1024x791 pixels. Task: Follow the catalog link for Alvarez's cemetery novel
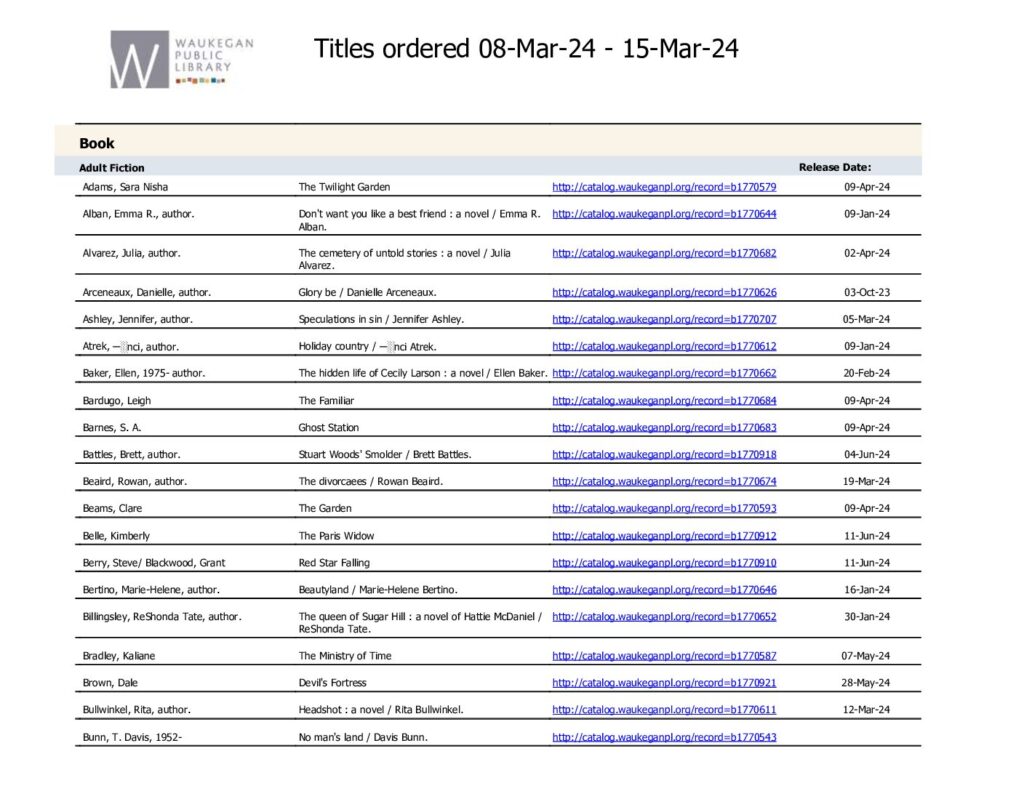[664, 253]
